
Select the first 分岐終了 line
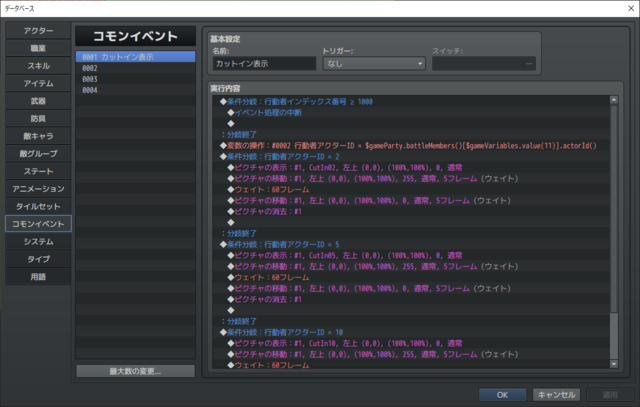click(411, 135)
